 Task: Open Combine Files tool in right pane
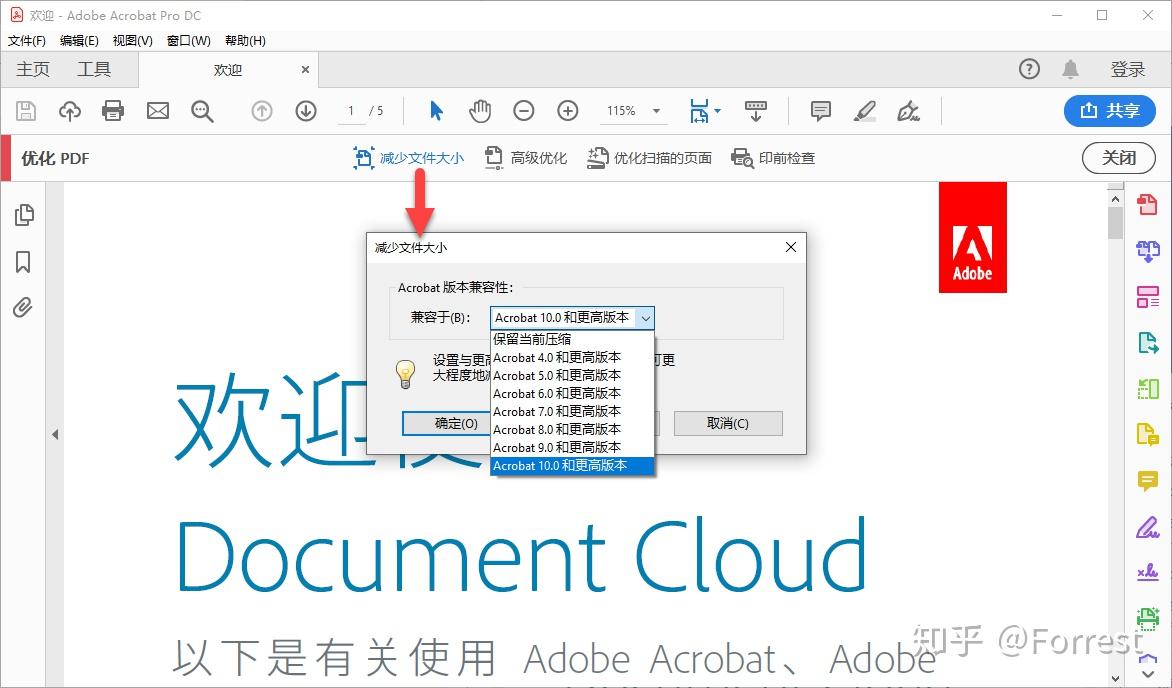click(1147, 251)
